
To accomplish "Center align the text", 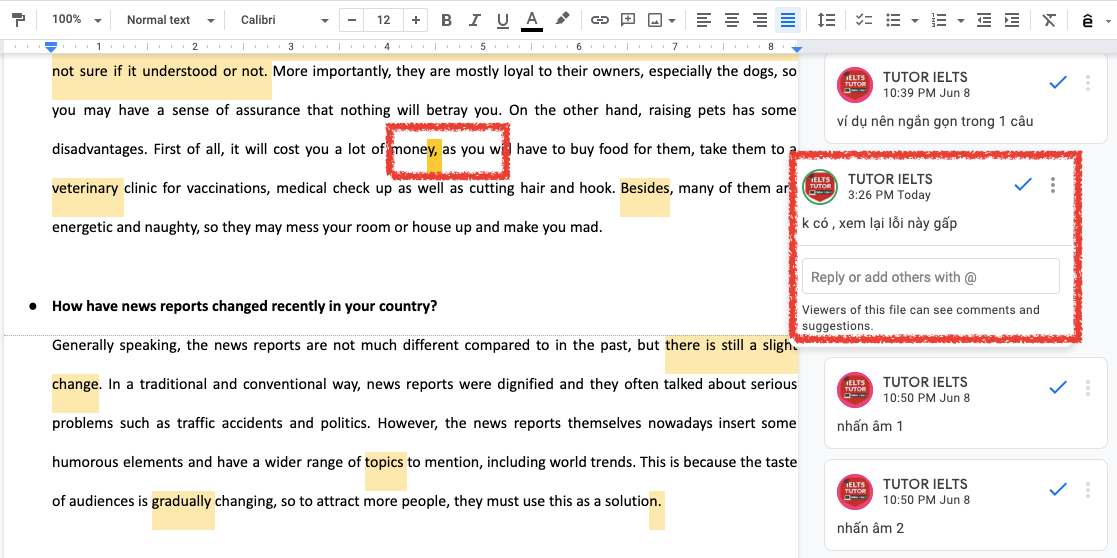I will click(x=732, y=20).
